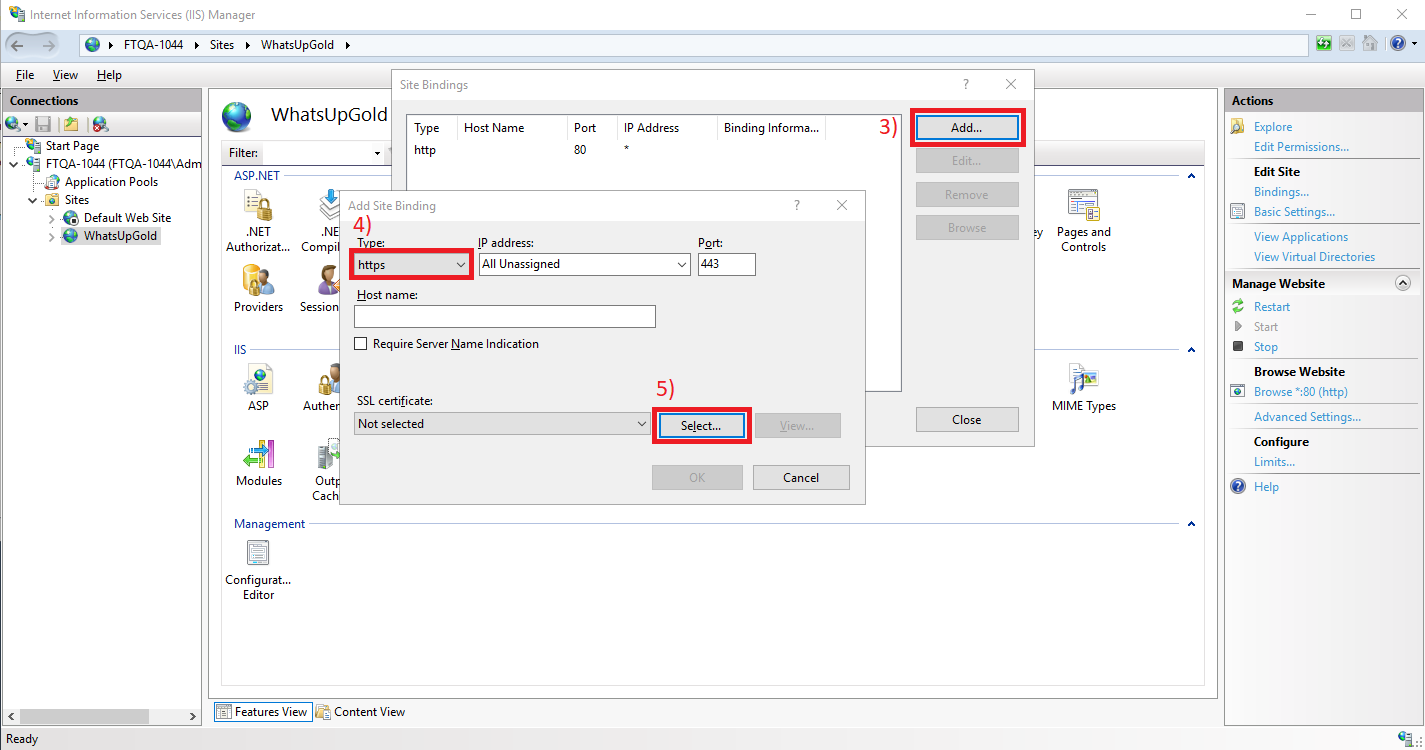
Task: Open the Providers feature icon
Action: (259, 289)
